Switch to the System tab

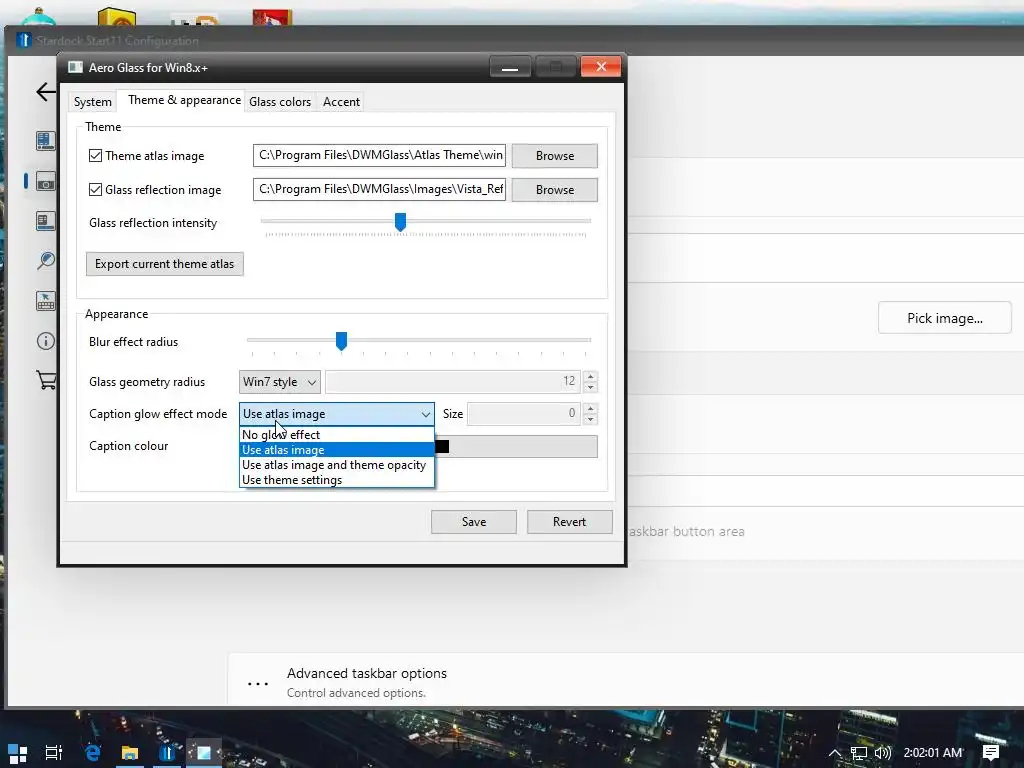click(93, 102)
